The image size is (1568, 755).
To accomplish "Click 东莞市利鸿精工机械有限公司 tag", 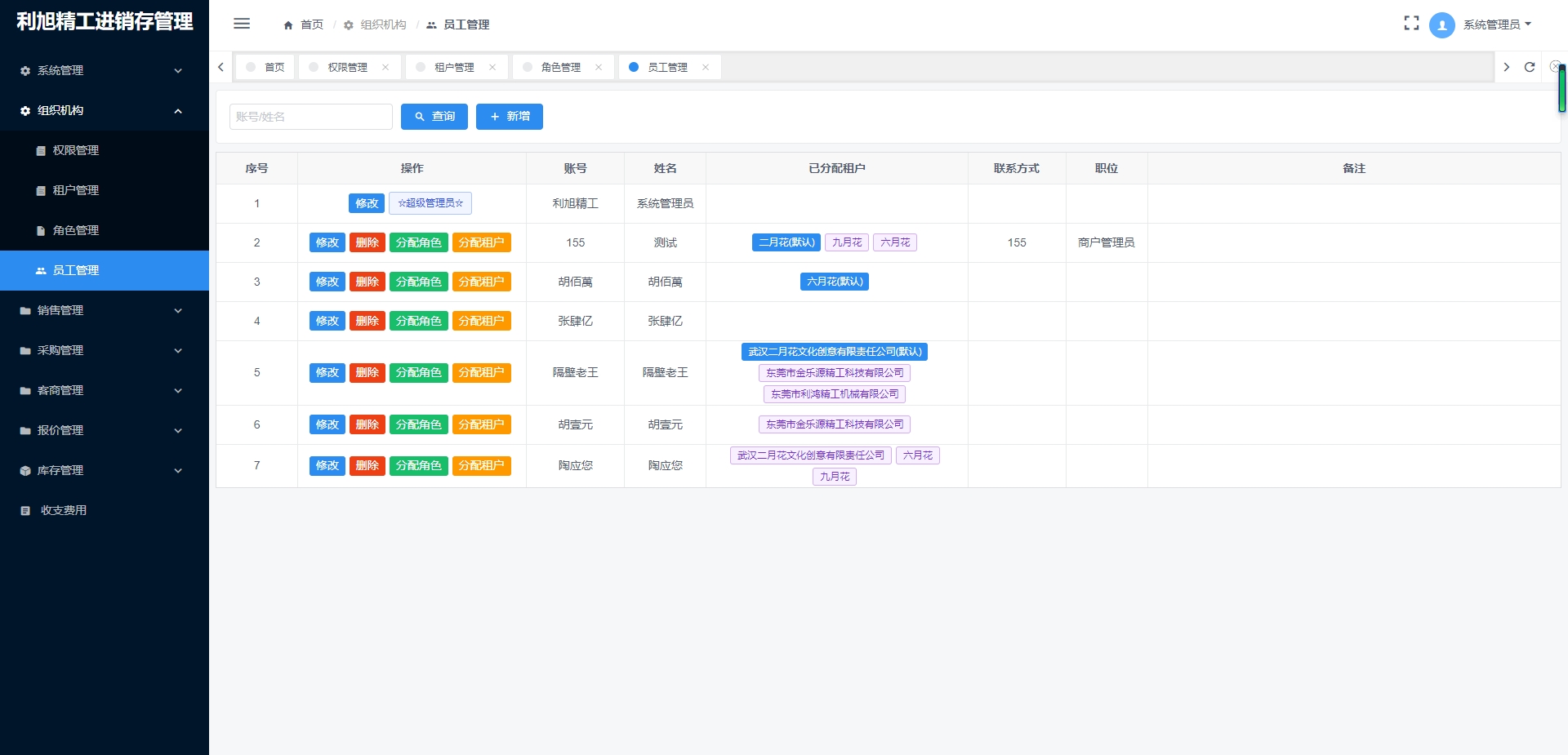I will 835,394.
